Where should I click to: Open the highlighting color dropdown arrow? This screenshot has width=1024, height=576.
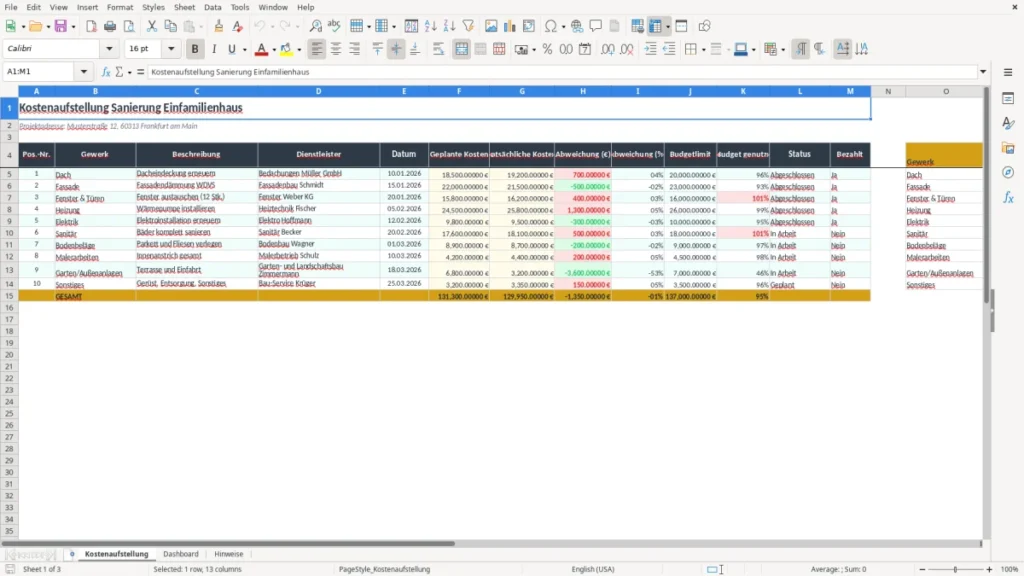pyautogui.click(x=299, y=49)
